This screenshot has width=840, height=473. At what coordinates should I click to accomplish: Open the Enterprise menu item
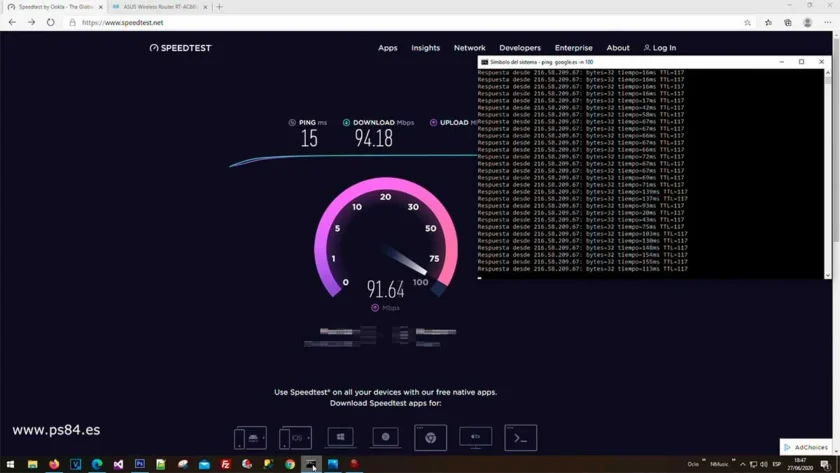click(573, 48)
